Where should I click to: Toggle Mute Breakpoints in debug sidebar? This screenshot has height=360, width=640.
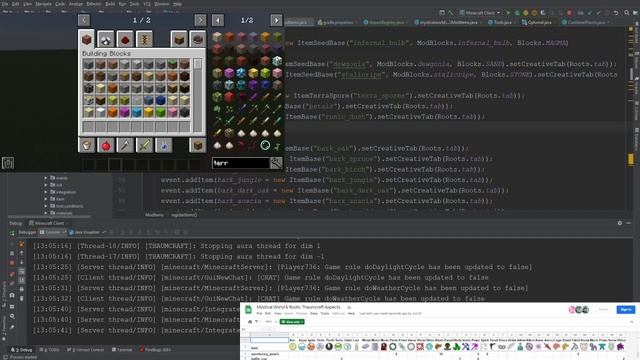click(x=12, y=284)
